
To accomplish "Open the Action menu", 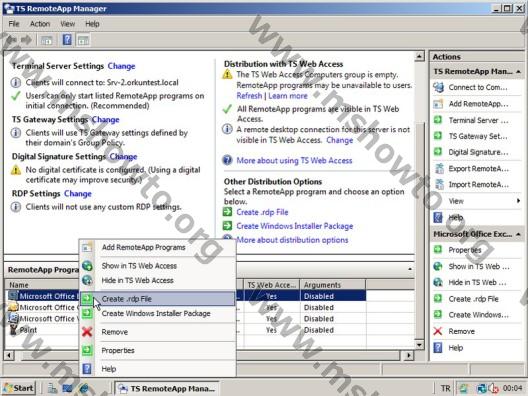I will click(x=40, y=24).
